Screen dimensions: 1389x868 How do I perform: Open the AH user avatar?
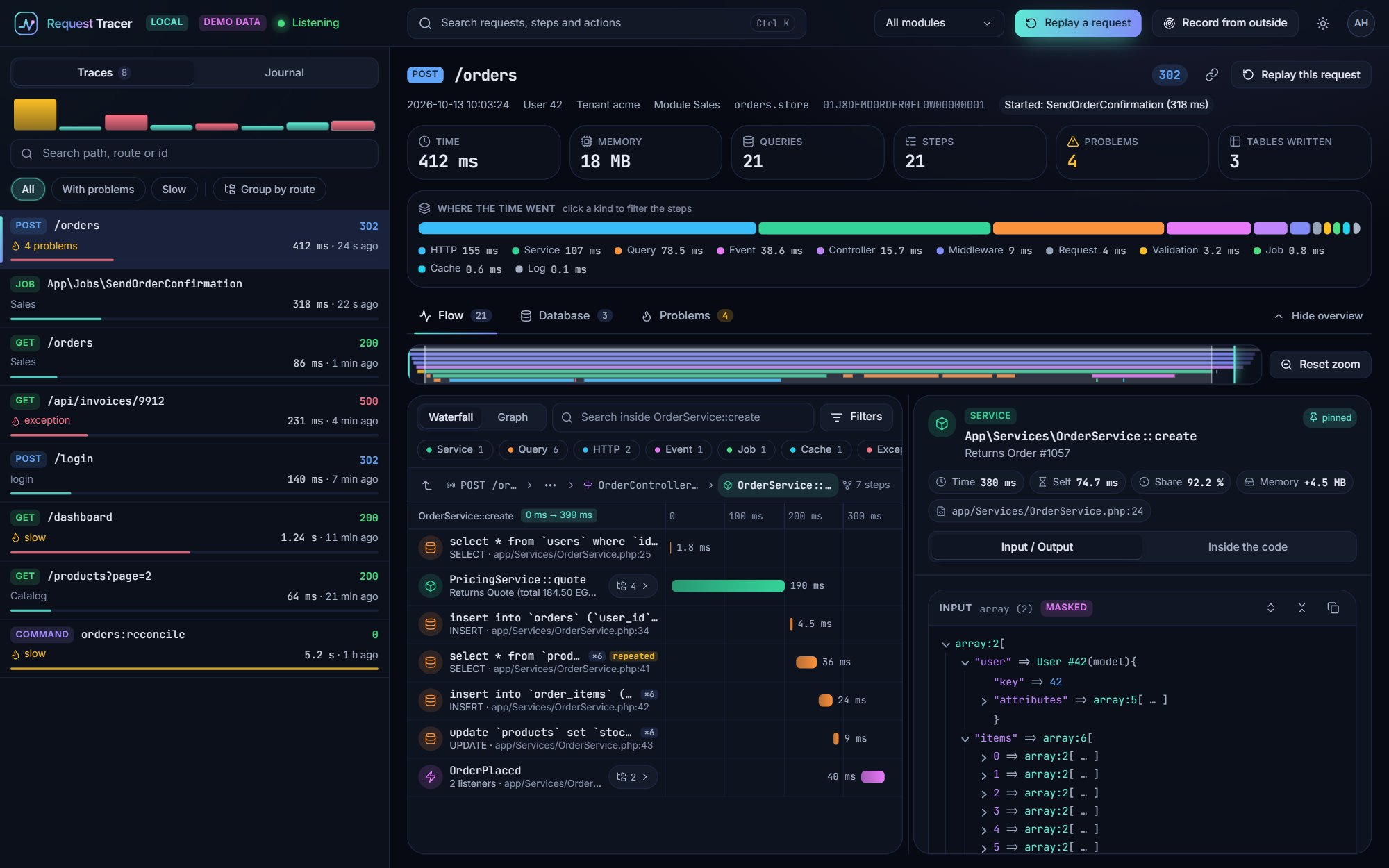click(1361, 23)
